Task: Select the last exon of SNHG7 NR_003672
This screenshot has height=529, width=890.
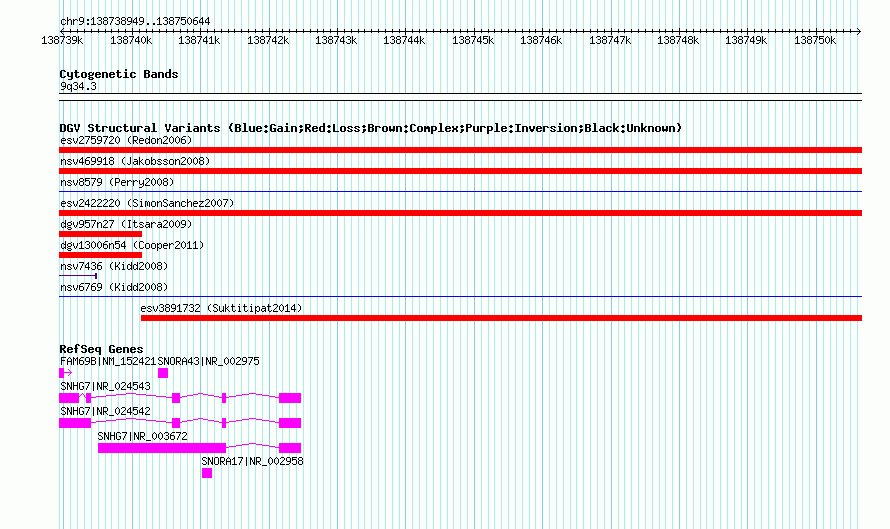Action: coord(290,448)
